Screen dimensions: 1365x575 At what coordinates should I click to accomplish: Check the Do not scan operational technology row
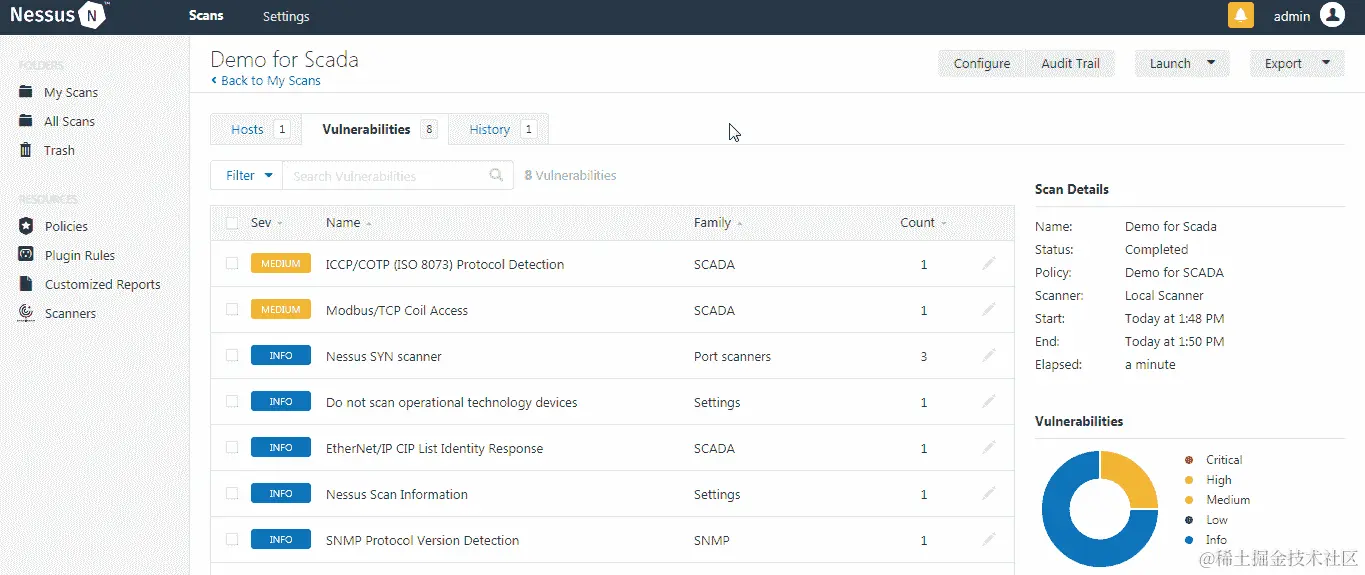pos(232,402)
